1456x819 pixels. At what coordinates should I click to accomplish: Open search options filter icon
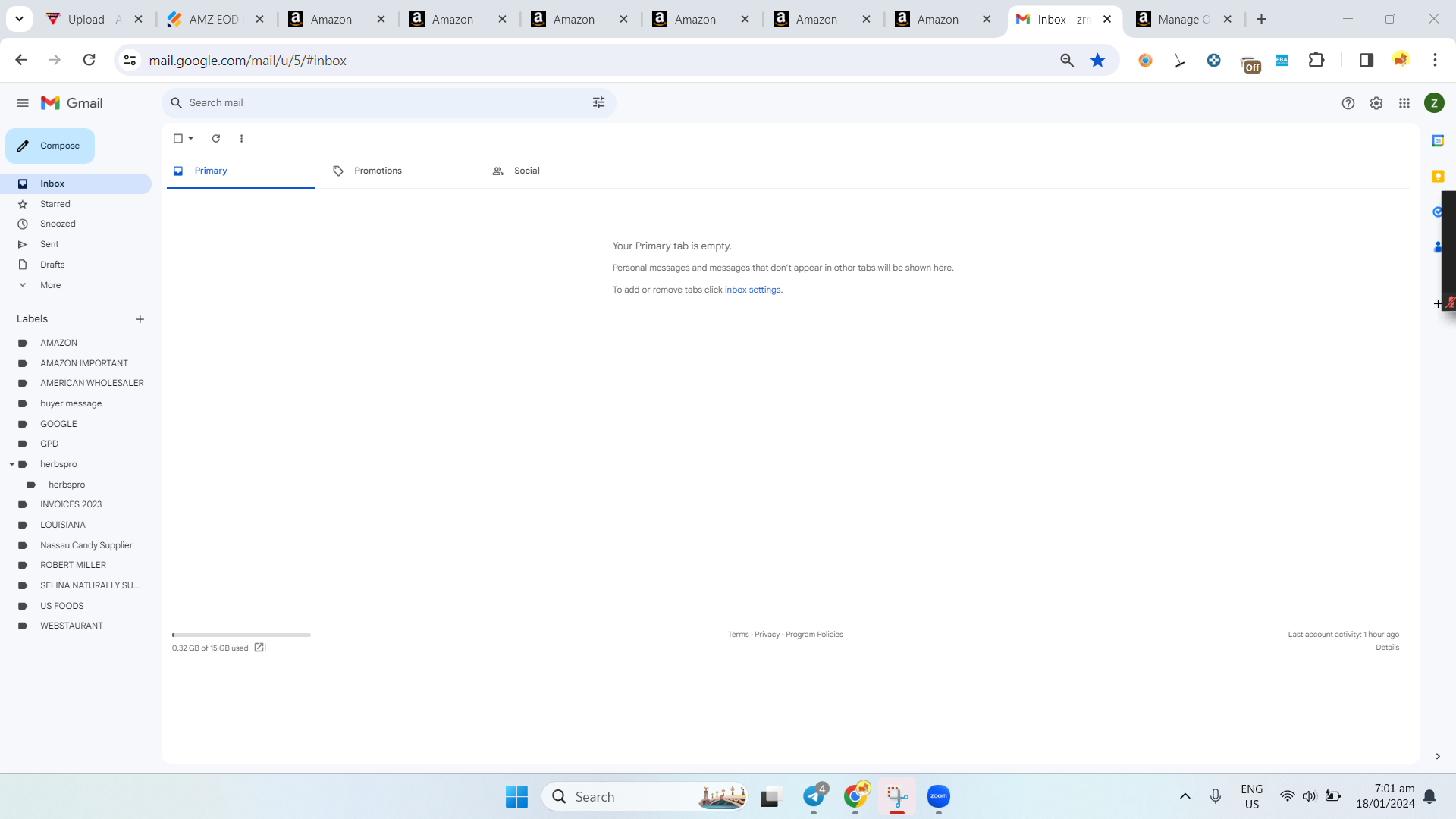click(599, 102)
